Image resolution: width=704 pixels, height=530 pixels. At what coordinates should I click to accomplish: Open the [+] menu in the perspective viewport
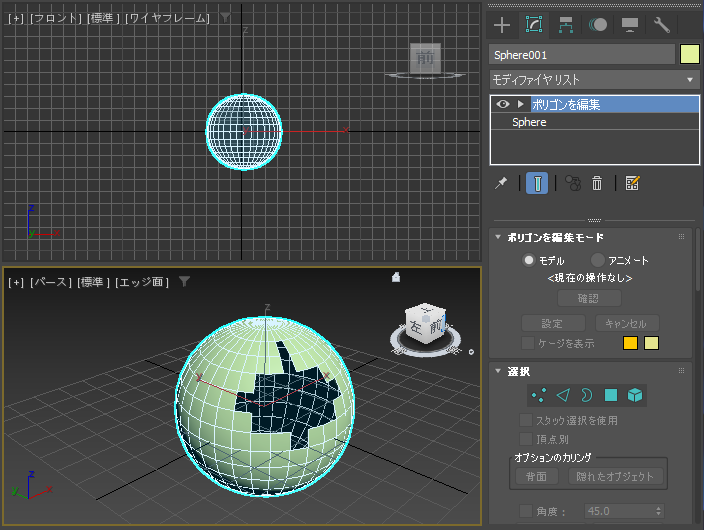(x=15, y=283)
